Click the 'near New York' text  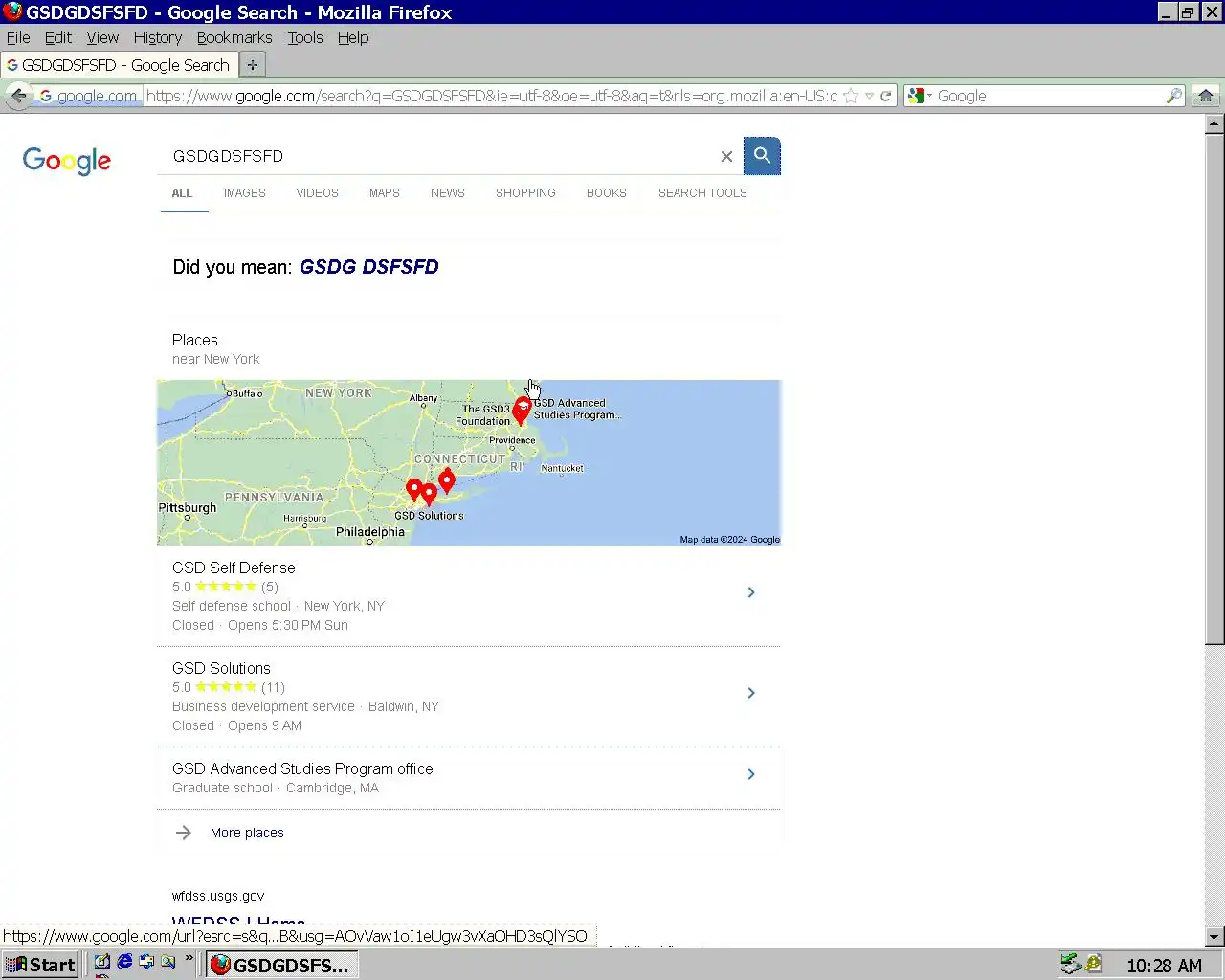(x=216, y=359)
